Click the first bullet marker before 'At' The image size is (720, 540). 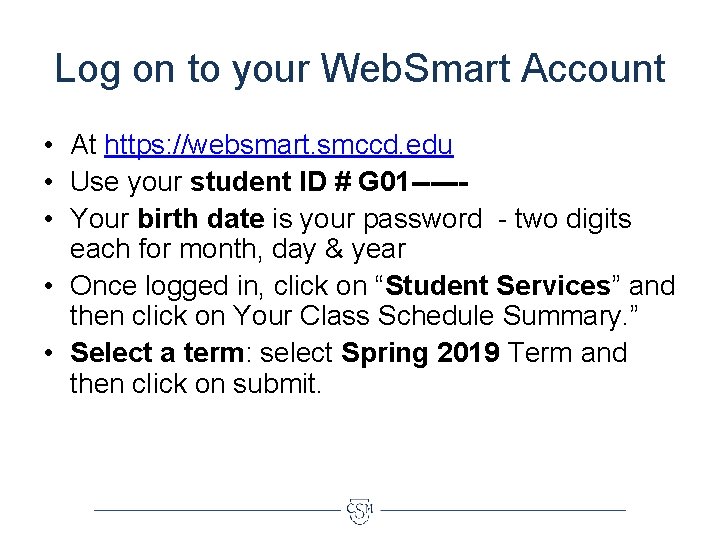coord(49,146)
